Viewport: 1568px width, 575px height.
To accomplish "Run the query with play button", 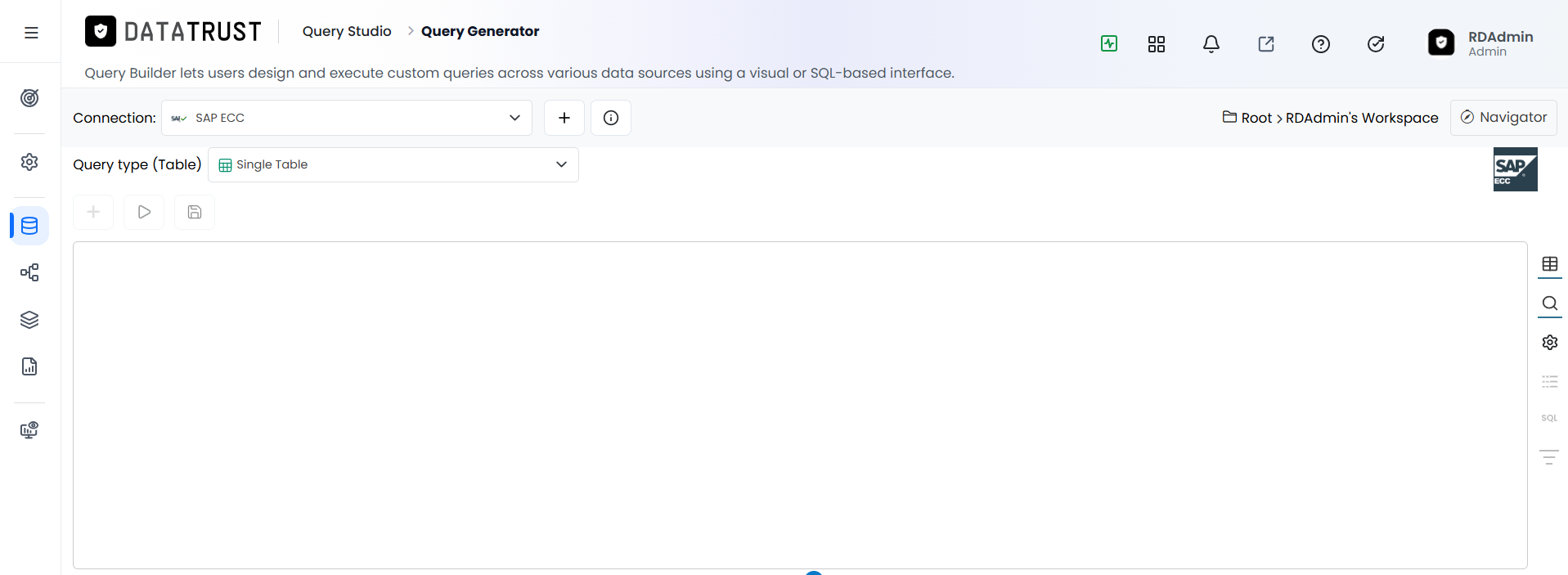I will (144, 212).
